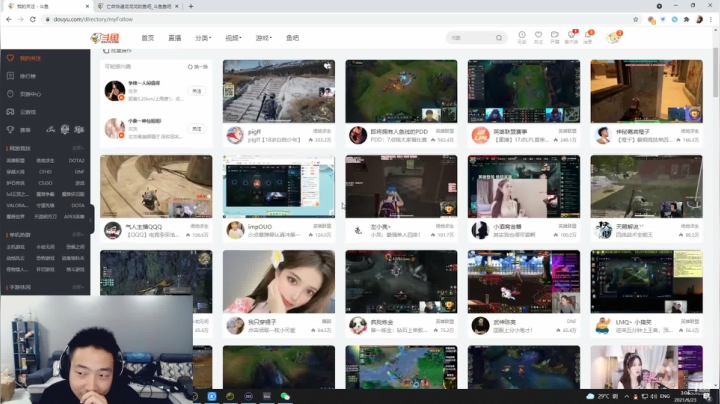Go to 首页 home in top navigation
Screen dimensions: 720x404
click(147, 38)
